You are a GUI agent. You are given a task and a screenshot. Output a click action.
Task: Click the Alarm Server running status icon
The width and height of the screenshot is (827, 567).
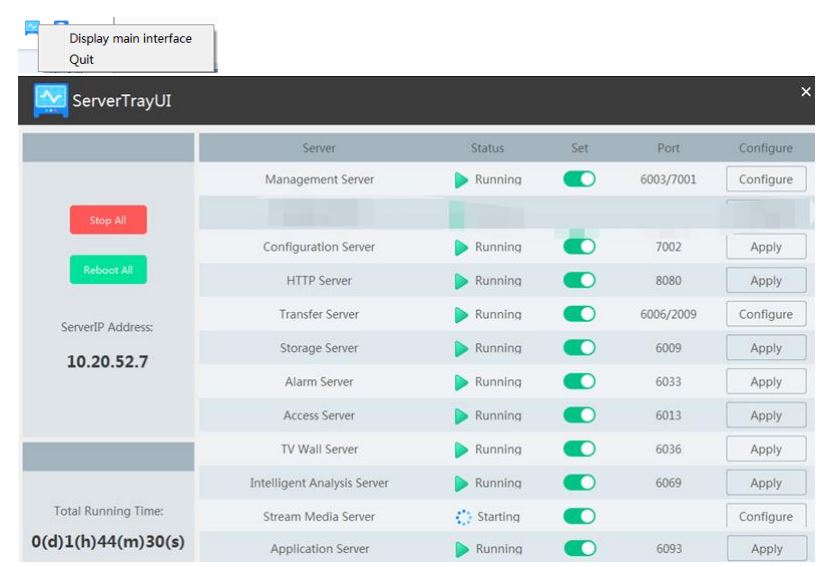[x=461, y=382]
